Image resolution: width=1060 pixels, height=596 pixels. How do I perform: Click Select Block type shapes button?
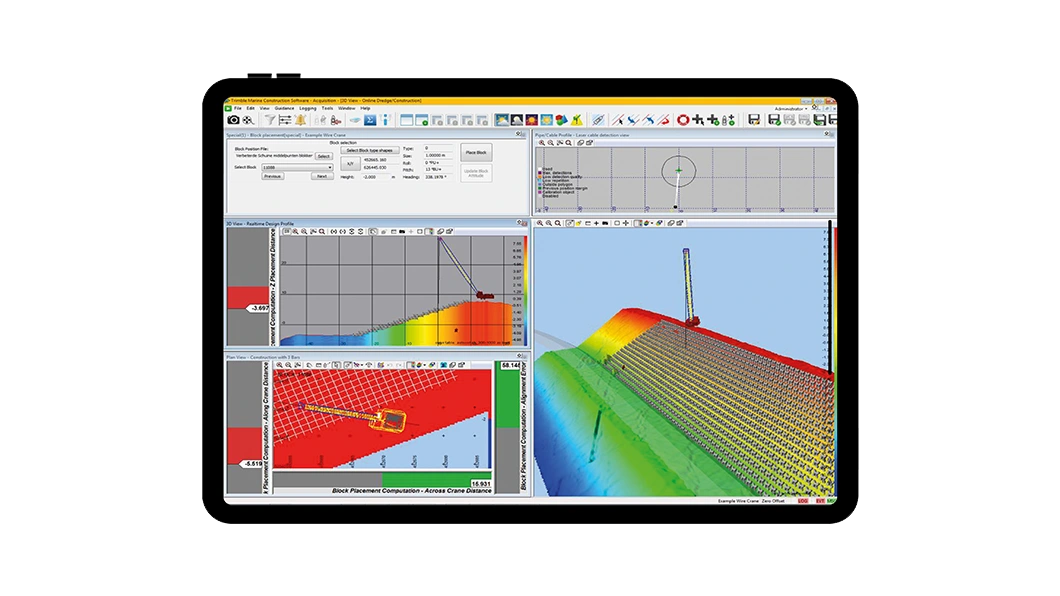pos(370,150)
